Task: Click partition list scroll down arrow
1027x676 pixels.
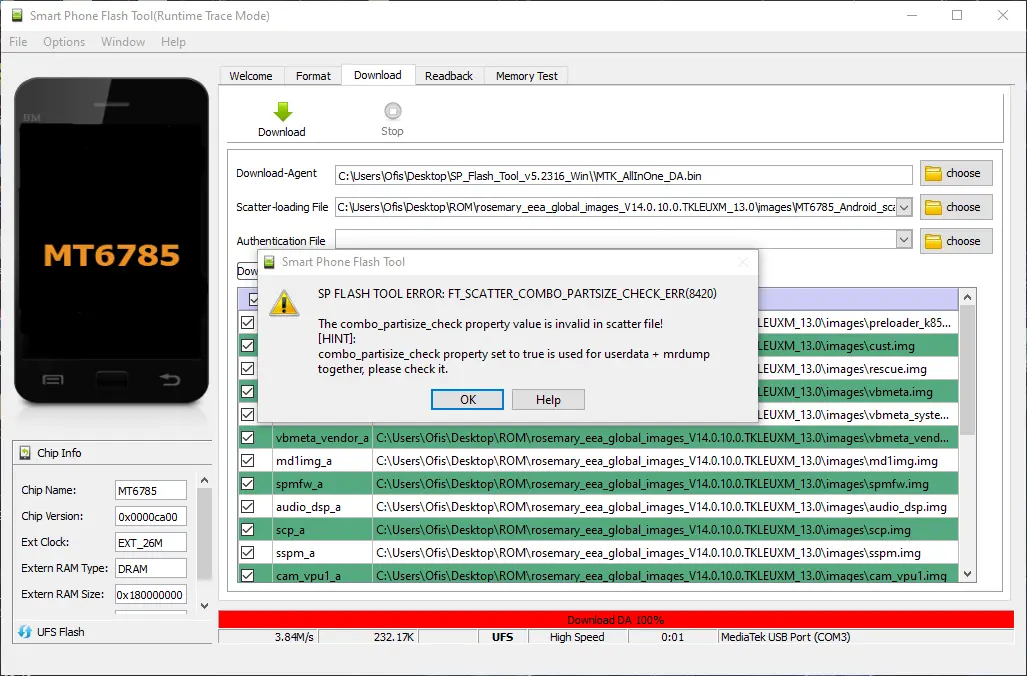Action: pos(967,574)
